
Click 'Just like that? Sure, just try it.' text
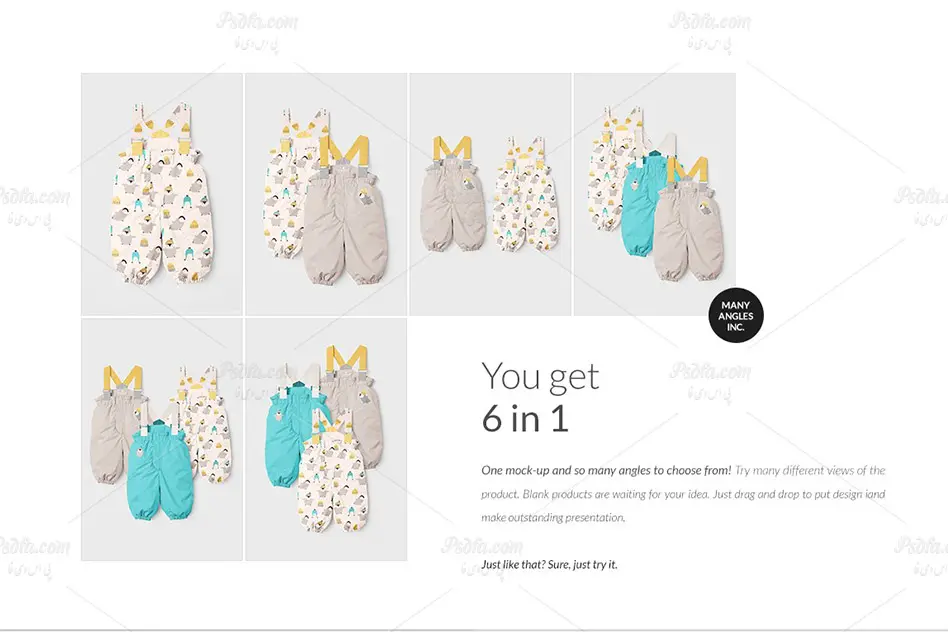[550, 564]
